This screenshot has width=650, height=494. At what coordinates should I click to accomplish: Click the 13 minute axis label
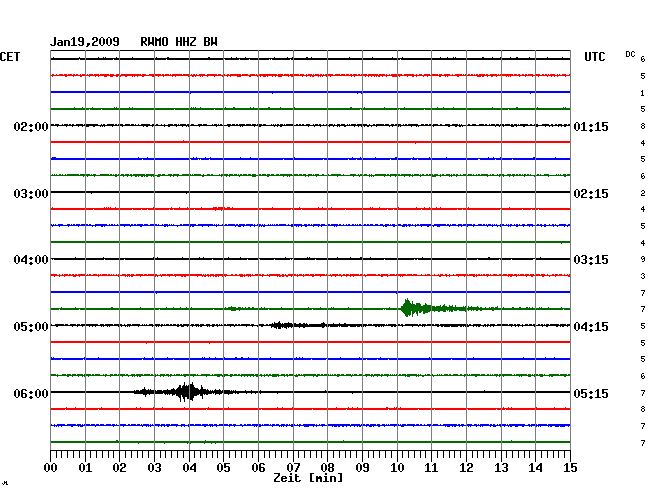coord(501,468)
